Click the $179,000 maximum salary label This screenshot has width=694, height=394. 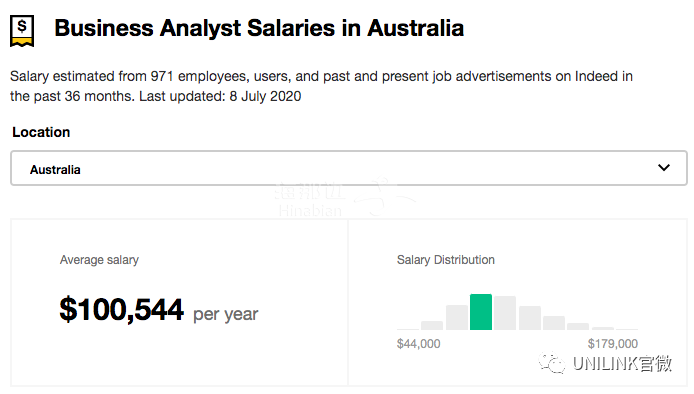[613, 344]
